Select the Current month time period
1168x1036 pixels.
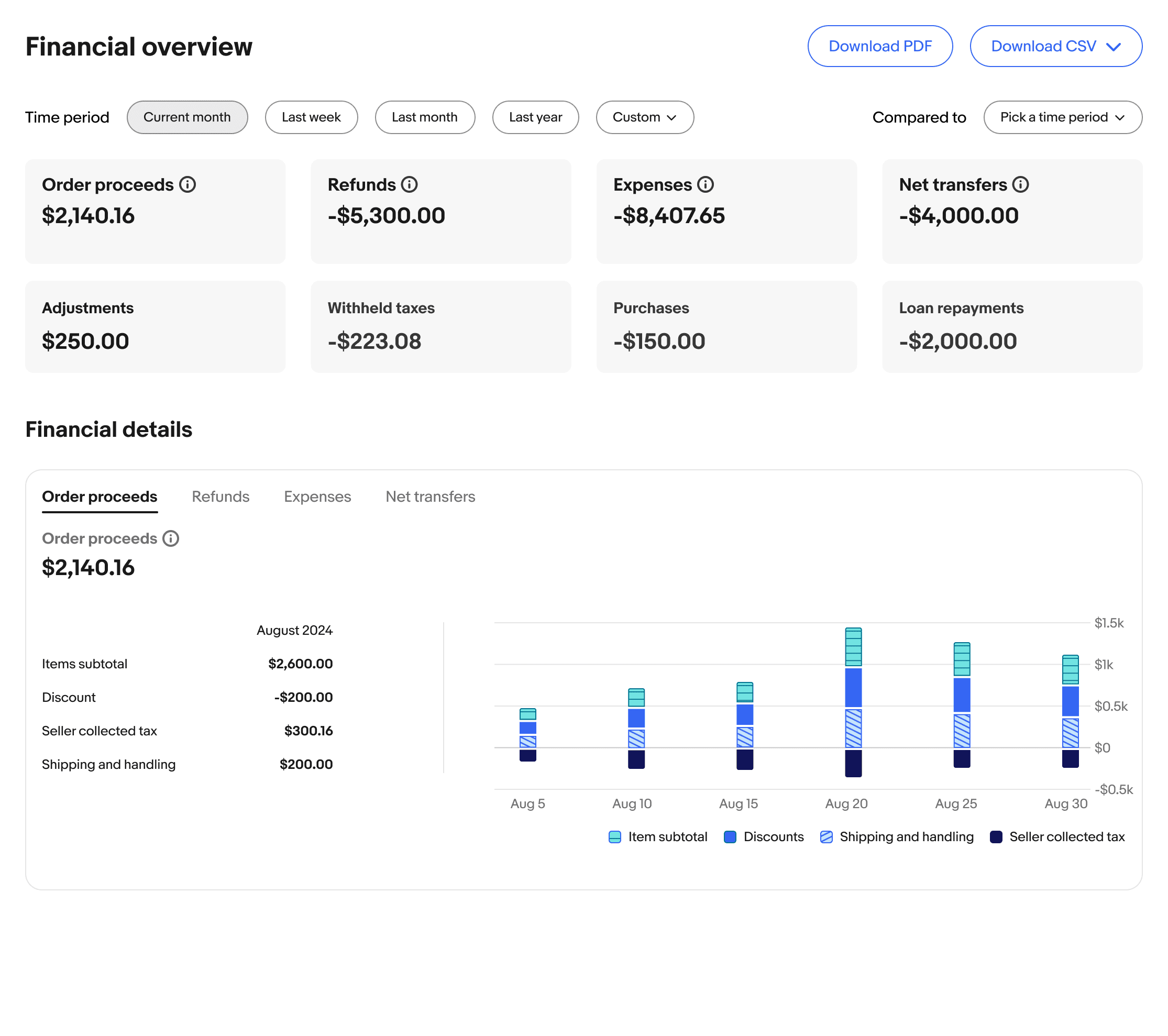[x=187, y=117]
